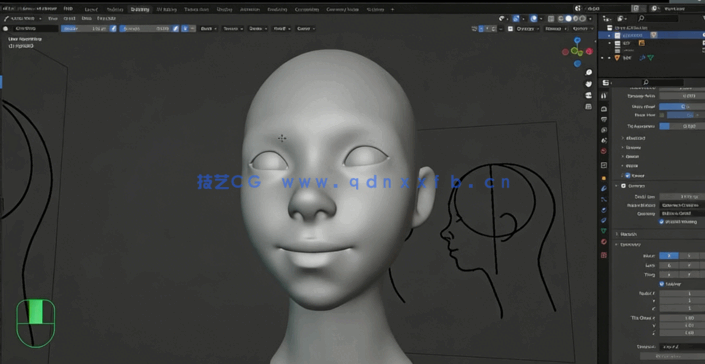Open the Cursor dropdown in tool header
Viewport: 705px width, 364px height.
(305, 28)
